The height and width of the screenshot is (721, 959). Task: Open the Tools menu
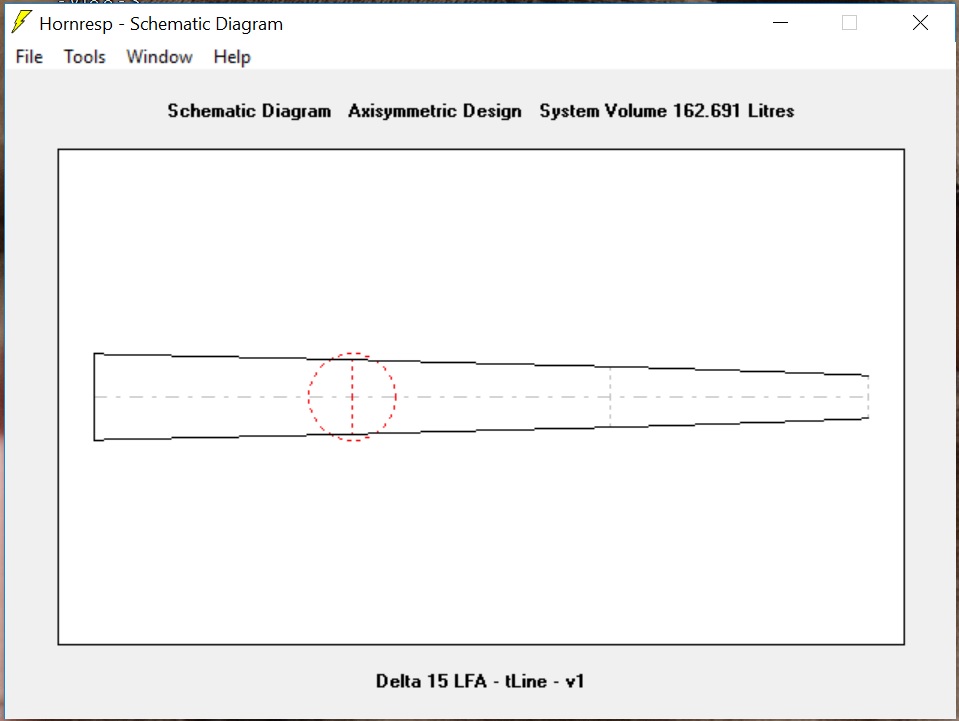tap(84, 57)
